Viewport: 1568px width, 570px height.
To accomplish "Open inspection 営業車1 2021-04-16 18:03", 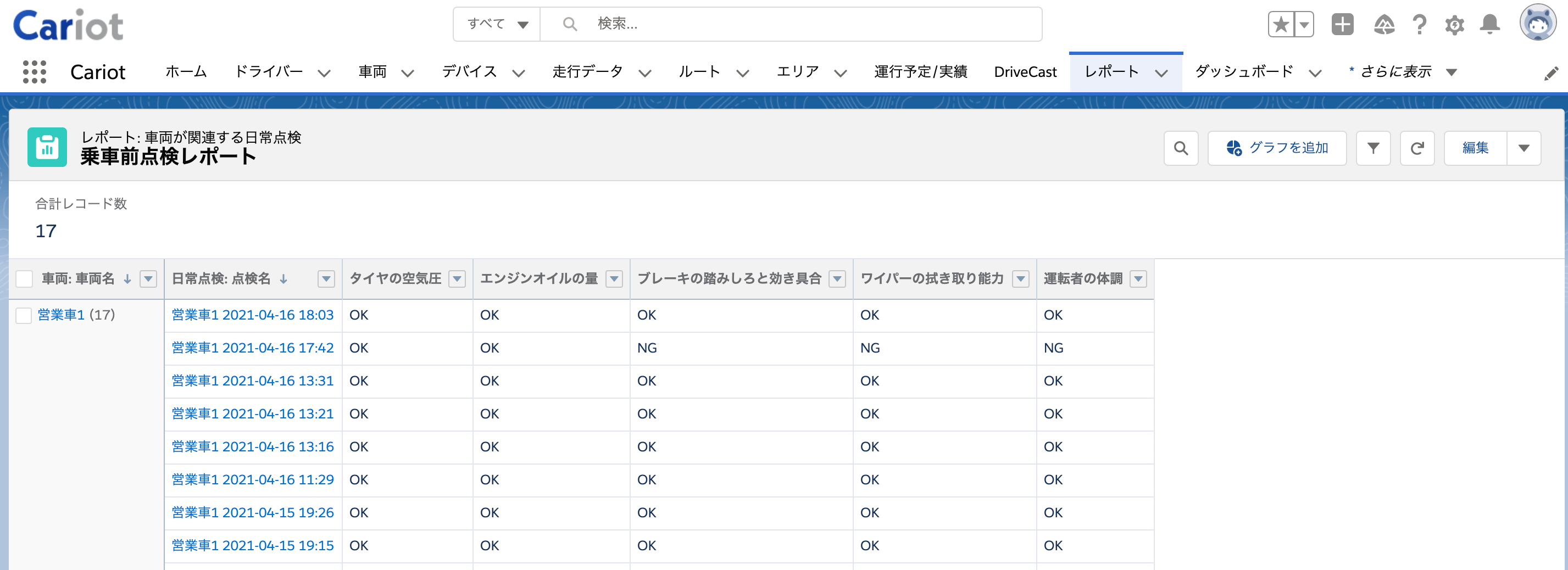I will pos(253,315).
